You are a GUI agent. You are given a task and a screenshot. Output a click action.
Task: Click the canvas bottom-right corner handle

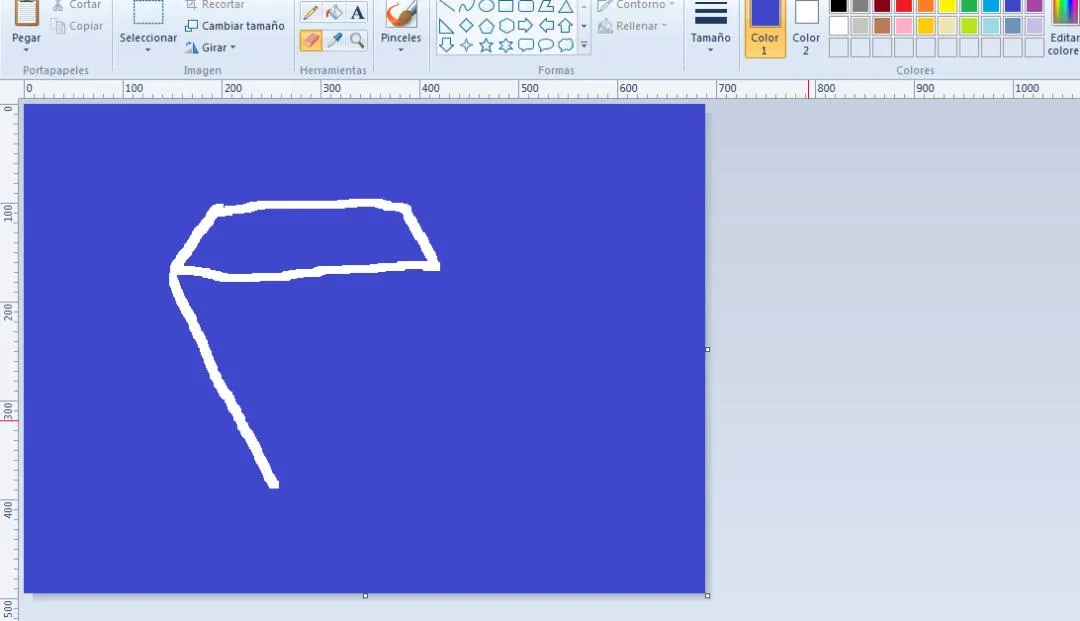point(707,596)
